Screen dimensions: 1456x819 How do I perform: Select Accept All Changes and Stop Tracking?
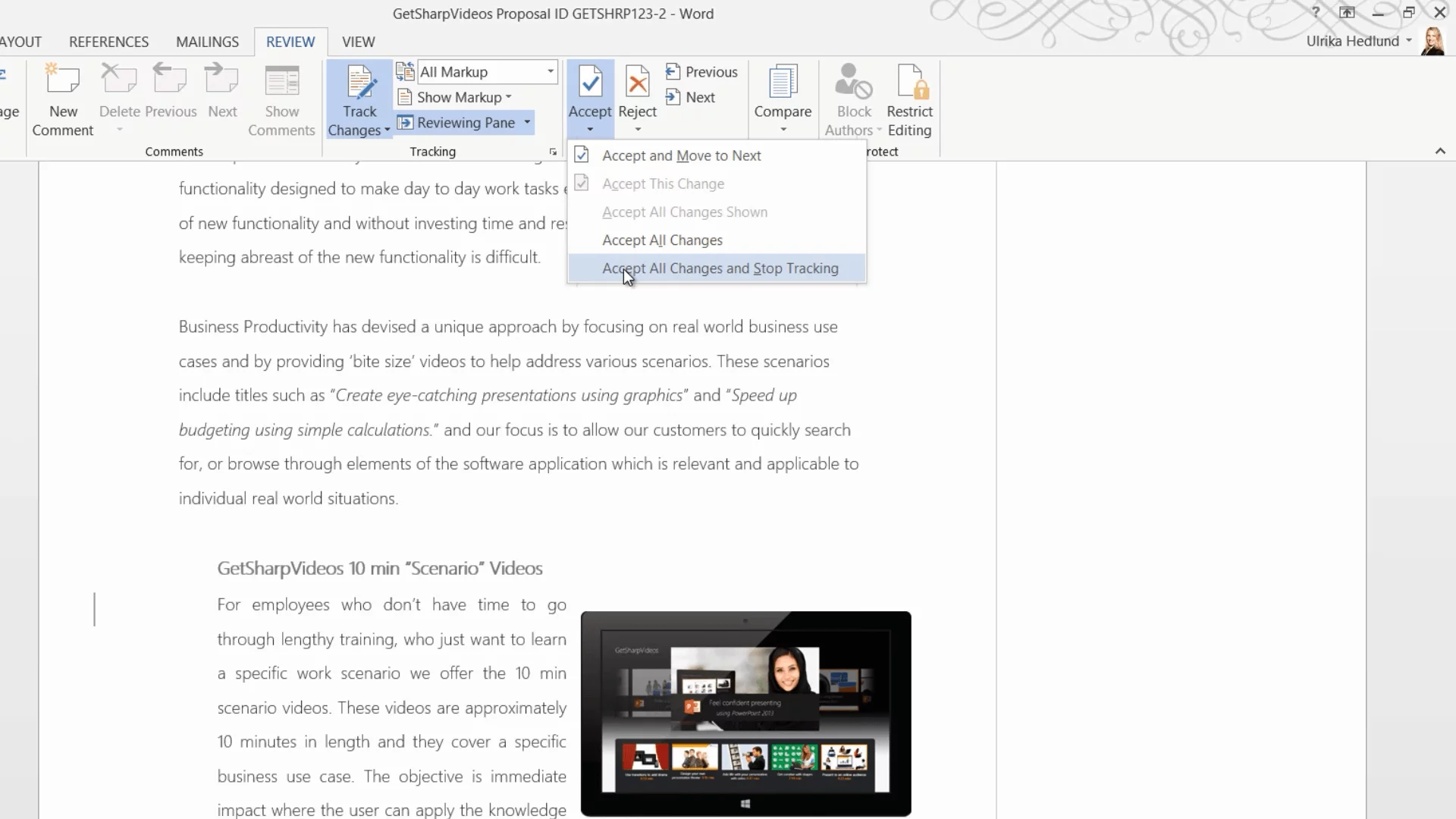click(720, 268)
